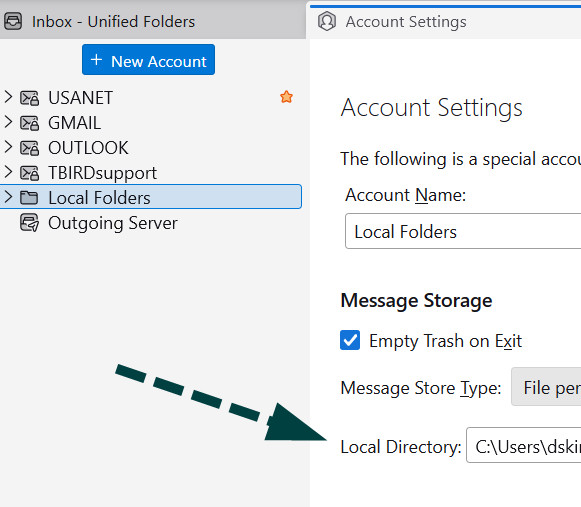
Task: Expand the TBIRDsupport account tree
Action: [x=8, y=172]
